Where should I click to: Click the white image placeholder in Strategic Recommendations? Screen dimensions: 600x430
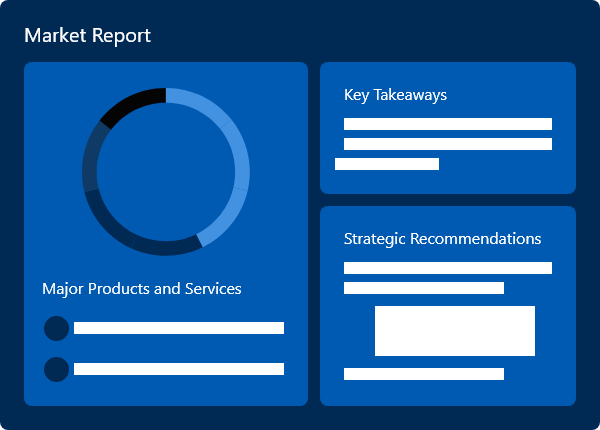pos(455,331)
